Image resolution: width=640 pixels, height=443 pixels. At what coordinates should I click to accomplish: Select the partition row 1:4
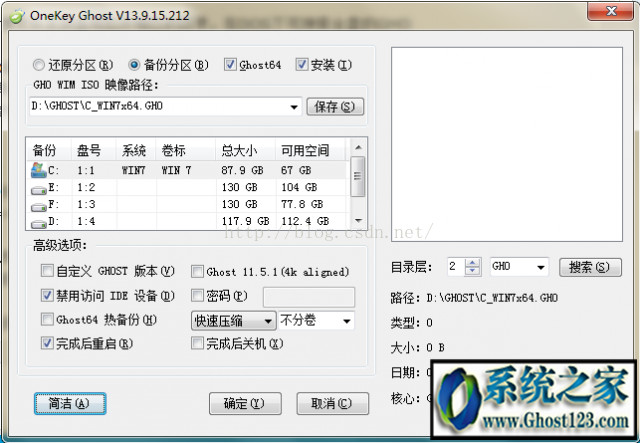(x=188, y=221)
